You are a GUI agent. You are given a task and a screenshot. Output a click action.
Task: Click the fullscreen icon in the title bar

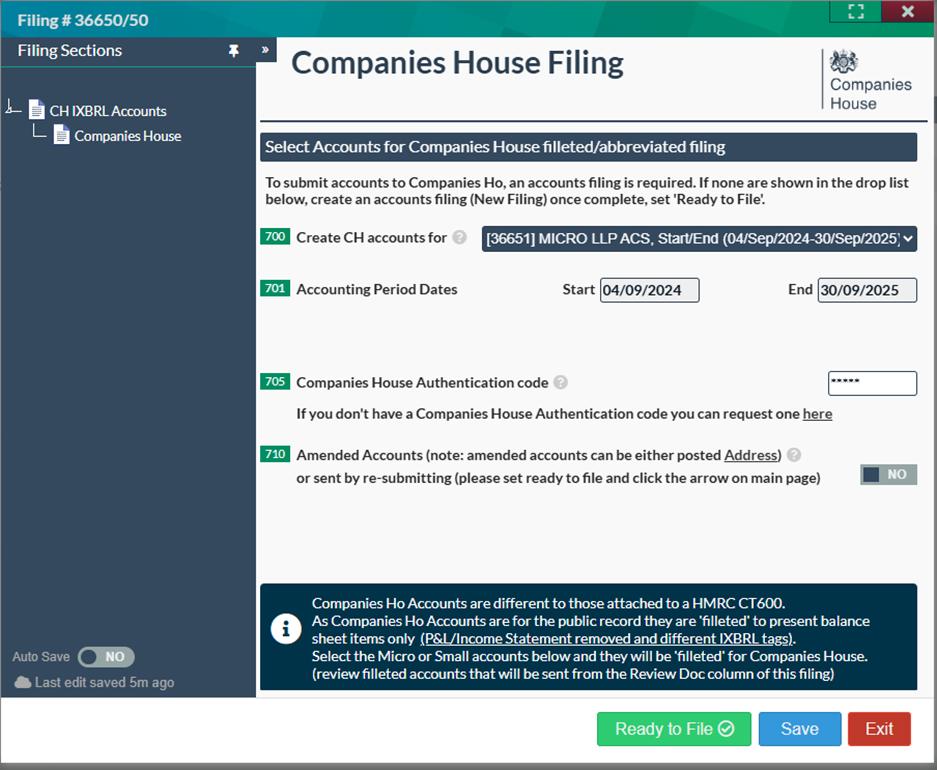click(855, 12)
